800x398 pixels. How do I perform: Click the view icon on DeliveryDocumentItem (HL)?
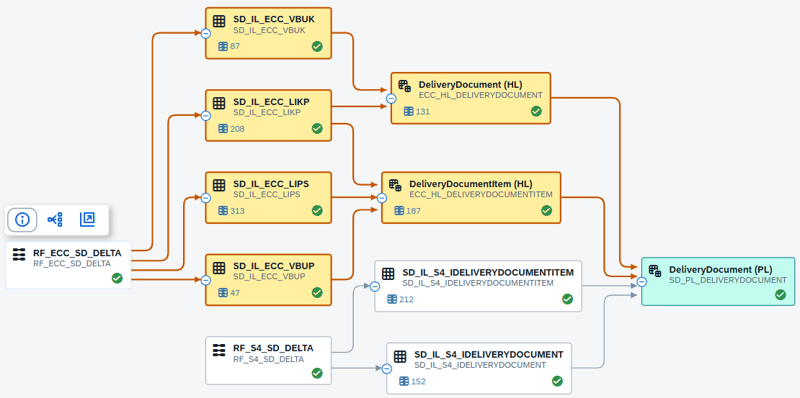click(x=395, y=185)
